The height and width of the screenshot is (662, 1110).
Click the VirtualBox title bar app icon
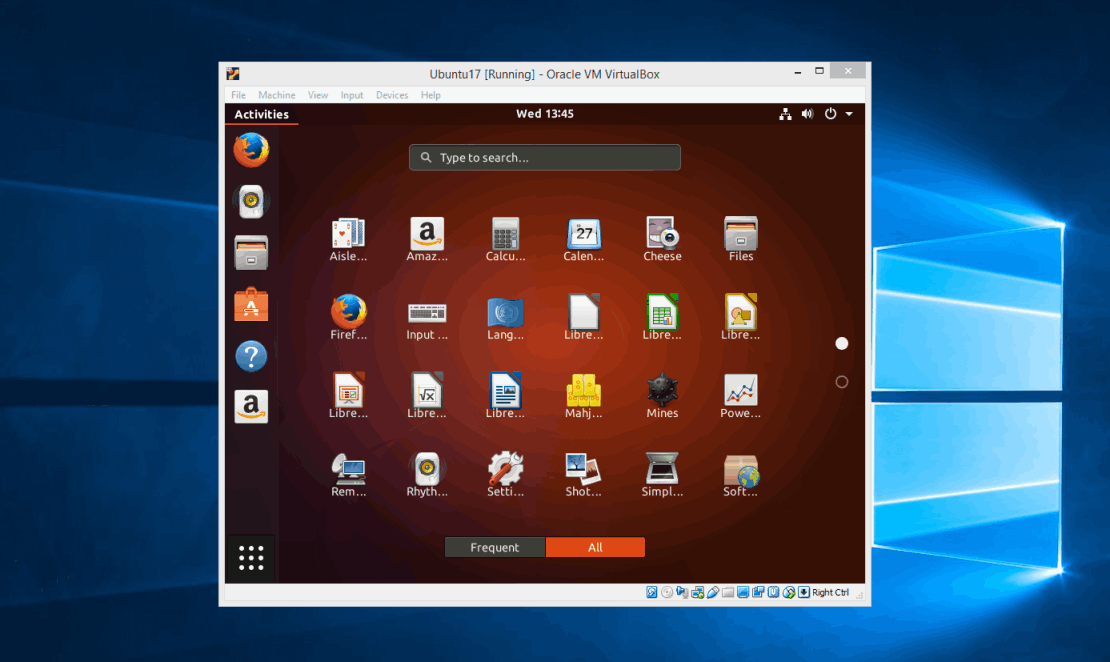pos(233,74)
